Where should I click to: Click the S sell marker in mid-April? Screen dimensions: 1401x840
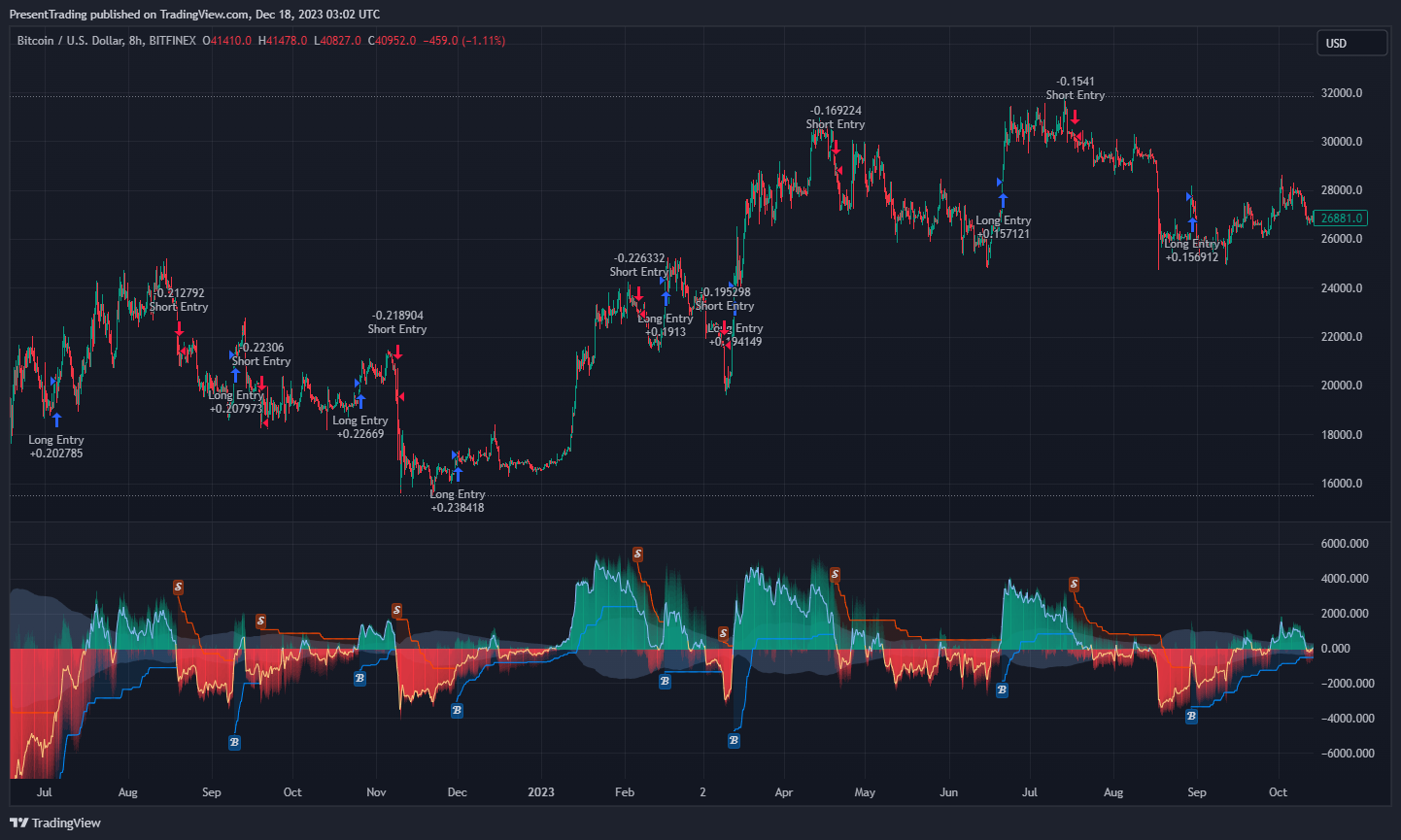834,575
